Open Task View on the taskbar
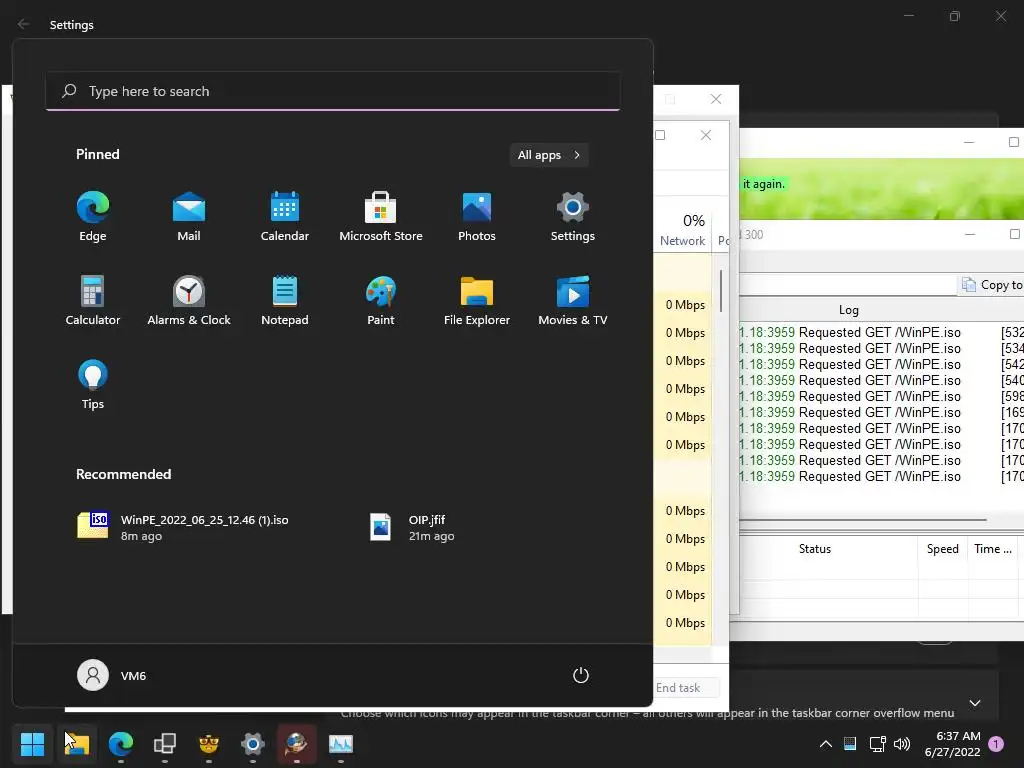This screenshot has width=1024, height=768. [x=165, y=743]
